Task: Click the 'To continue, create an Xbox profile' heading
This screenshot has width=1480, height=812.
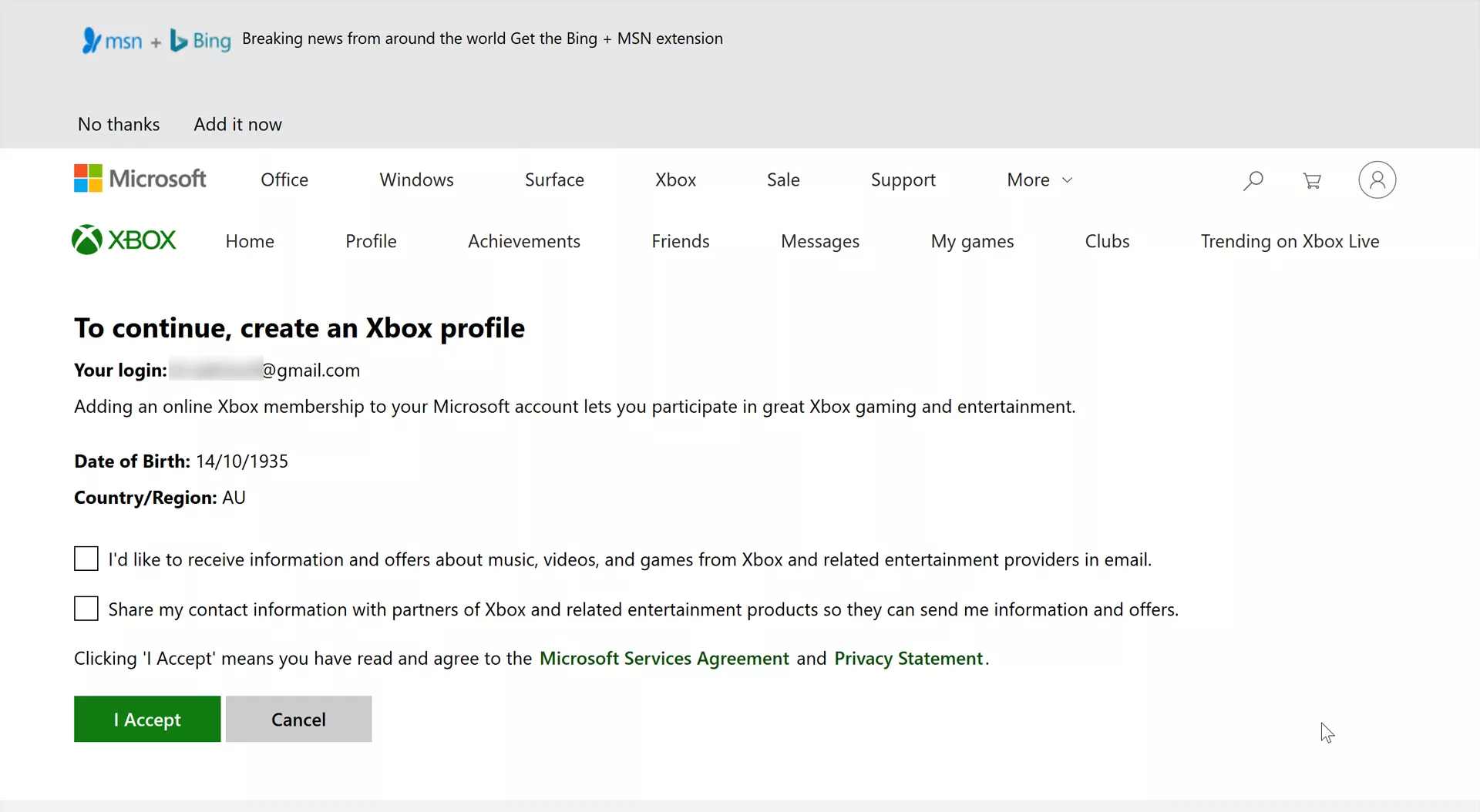Action: [299, 327]
